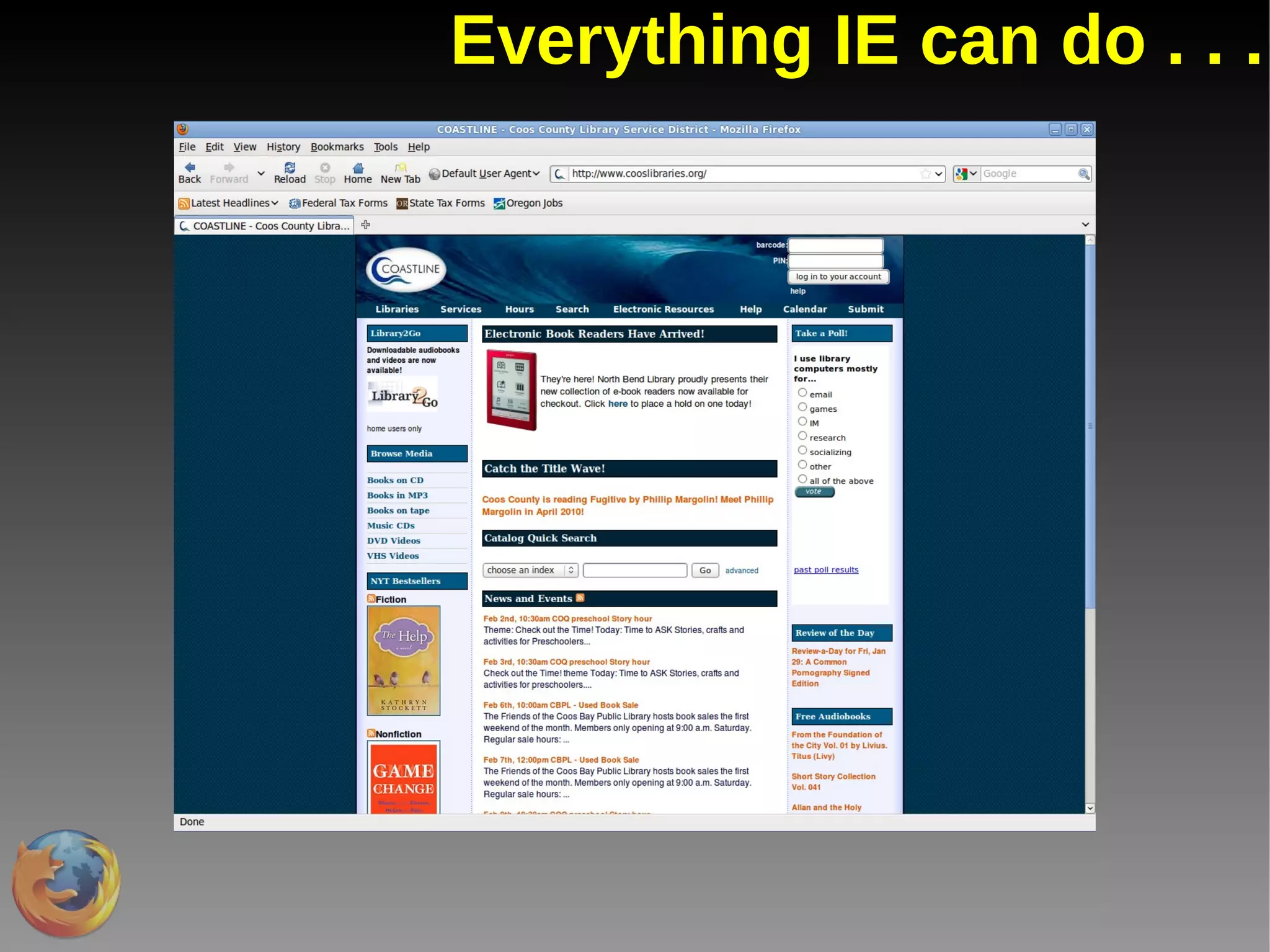Open the Tools menu
Viewport: 1270px width, 952px height.
click(x=385, y=147)
